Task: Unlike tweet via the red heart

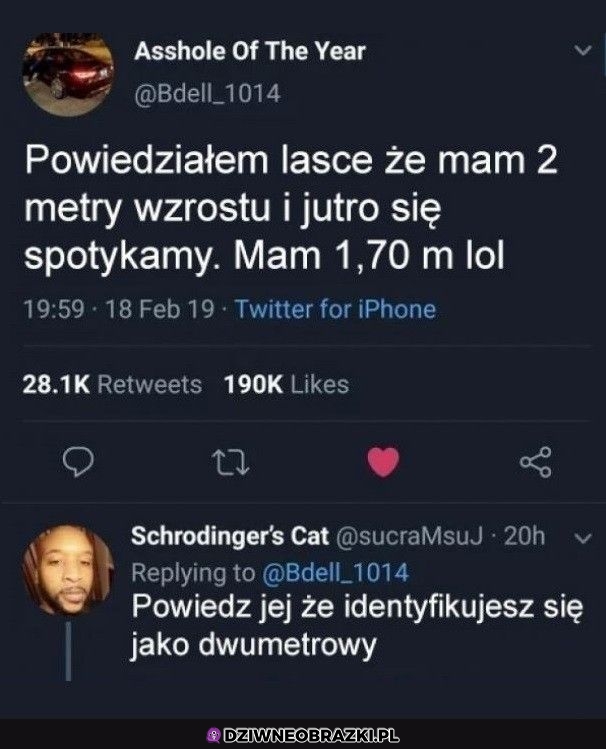Action: click(383, 462)
